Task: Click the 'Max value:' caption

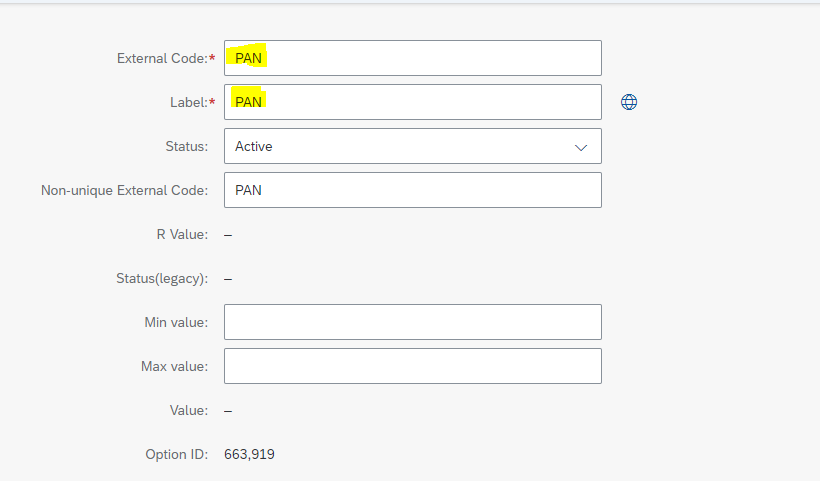Action: (175, 366)
